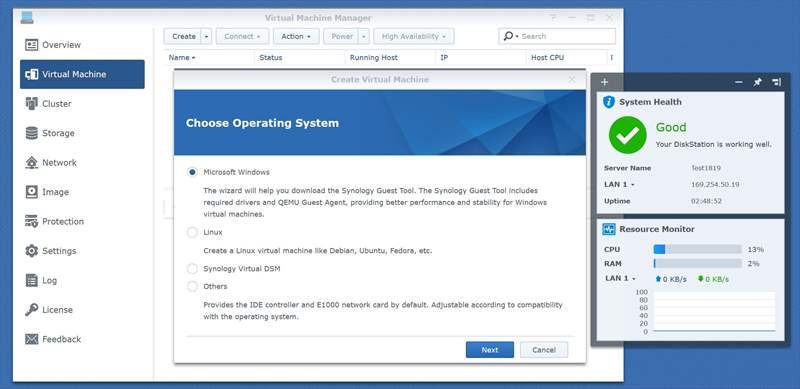Click the CPU usage bar
The width and height of the screenshot is (800, 389).
tap(697, 250)
